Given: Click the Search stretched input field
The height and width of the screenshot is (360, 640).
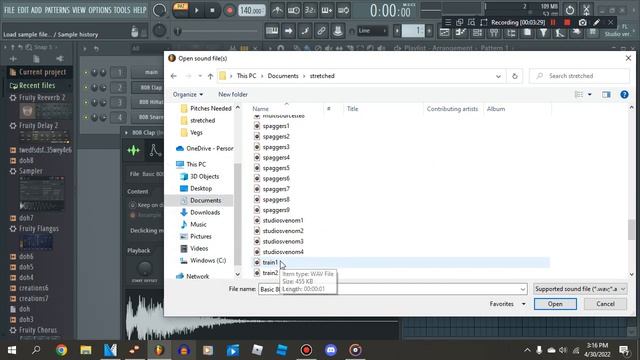Looking at the screenshot, I should (580, 76).
